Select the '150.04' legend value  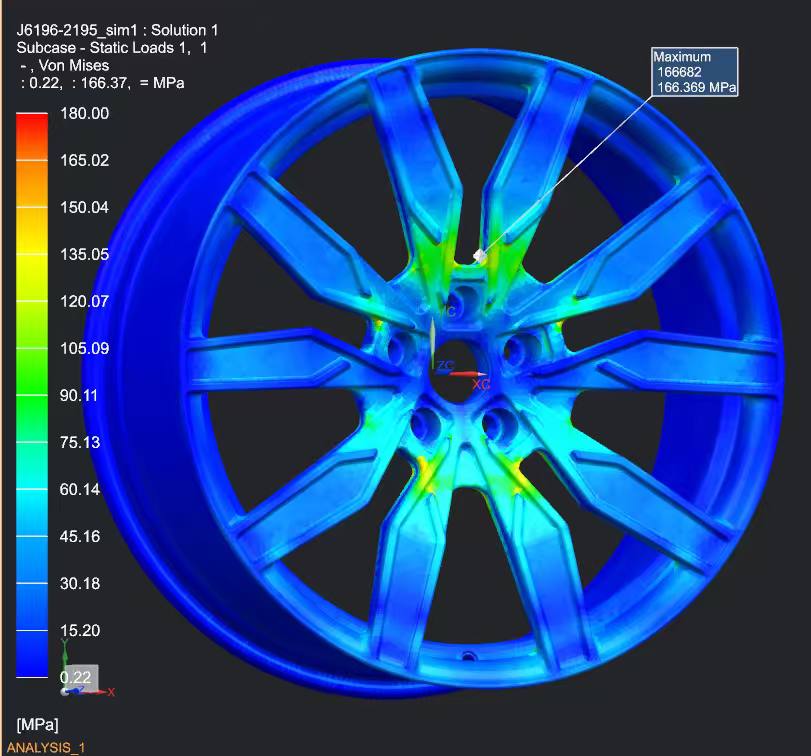pos(85,207)
